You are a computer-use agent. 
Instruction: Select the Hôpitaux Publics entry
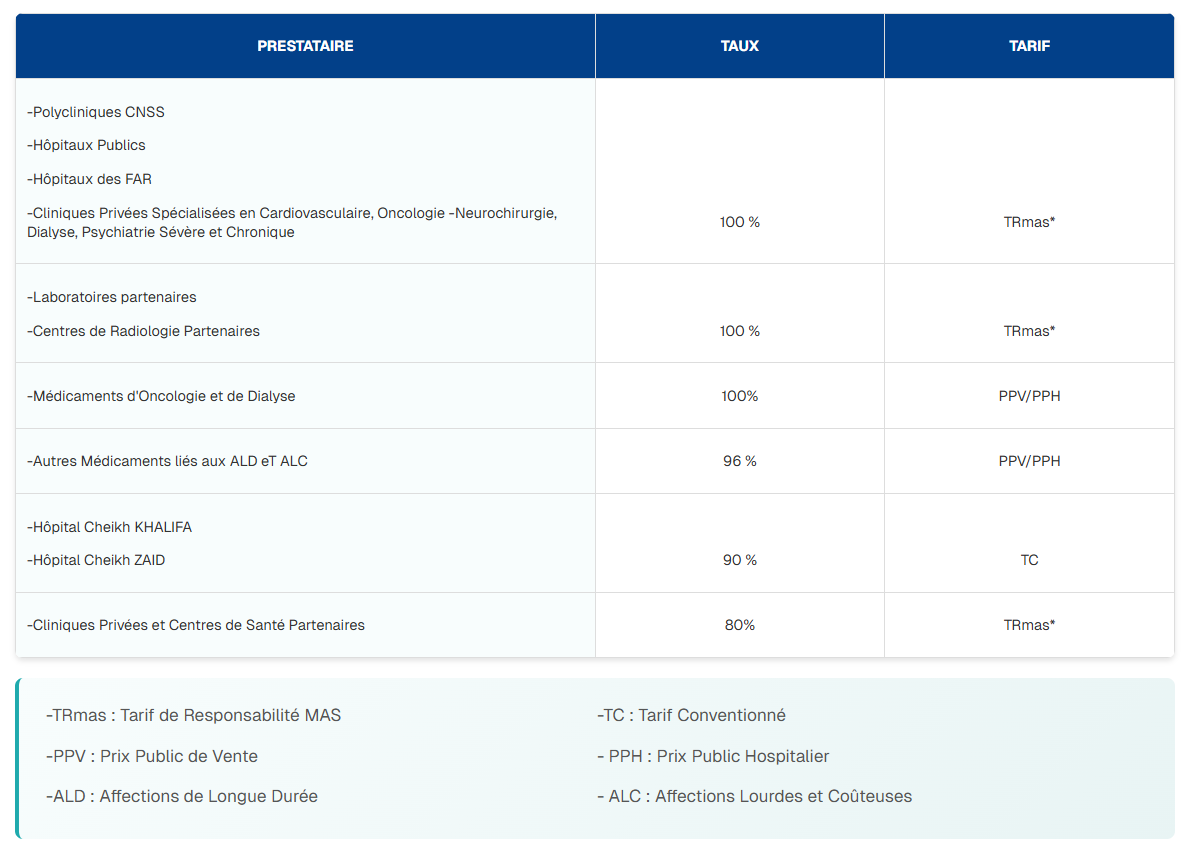(x=87, y=145)
